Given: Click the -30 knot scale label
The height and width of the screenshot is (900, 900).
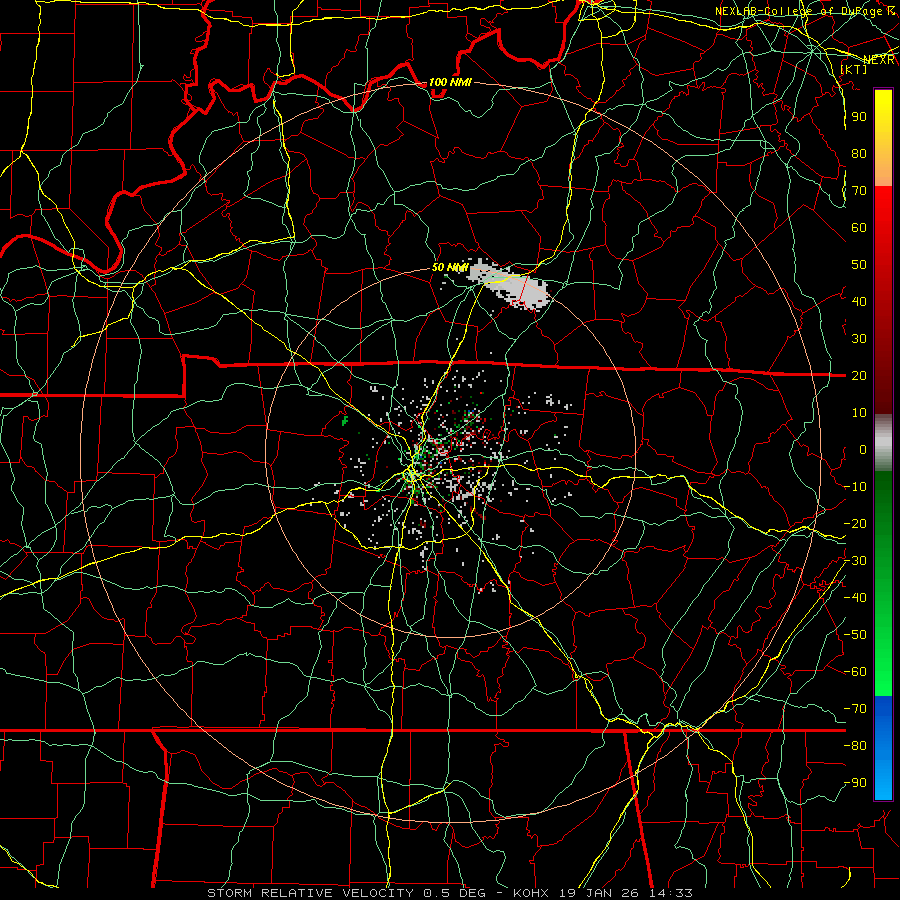Looking at the screenshot, I should pos(856,561).
